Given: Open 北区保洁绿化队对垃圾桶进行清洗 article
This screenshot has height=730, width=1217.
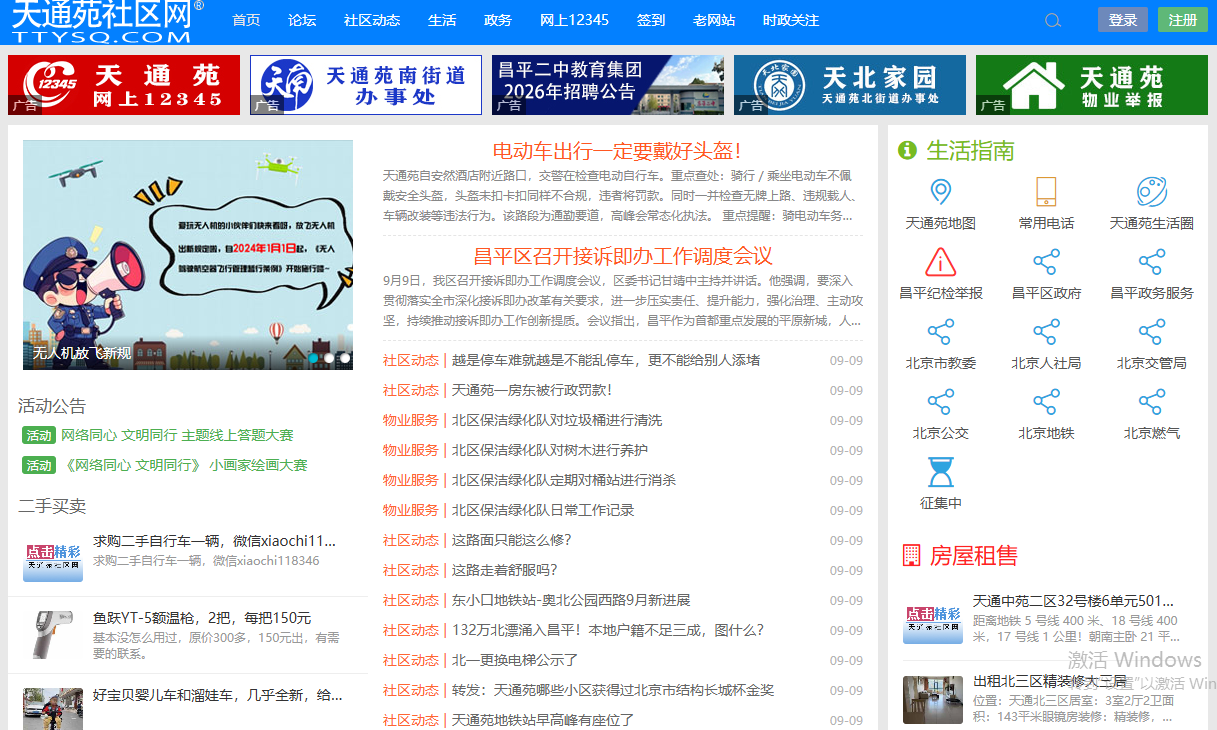Looking at the screenshot, I should (x=557, y=420).
